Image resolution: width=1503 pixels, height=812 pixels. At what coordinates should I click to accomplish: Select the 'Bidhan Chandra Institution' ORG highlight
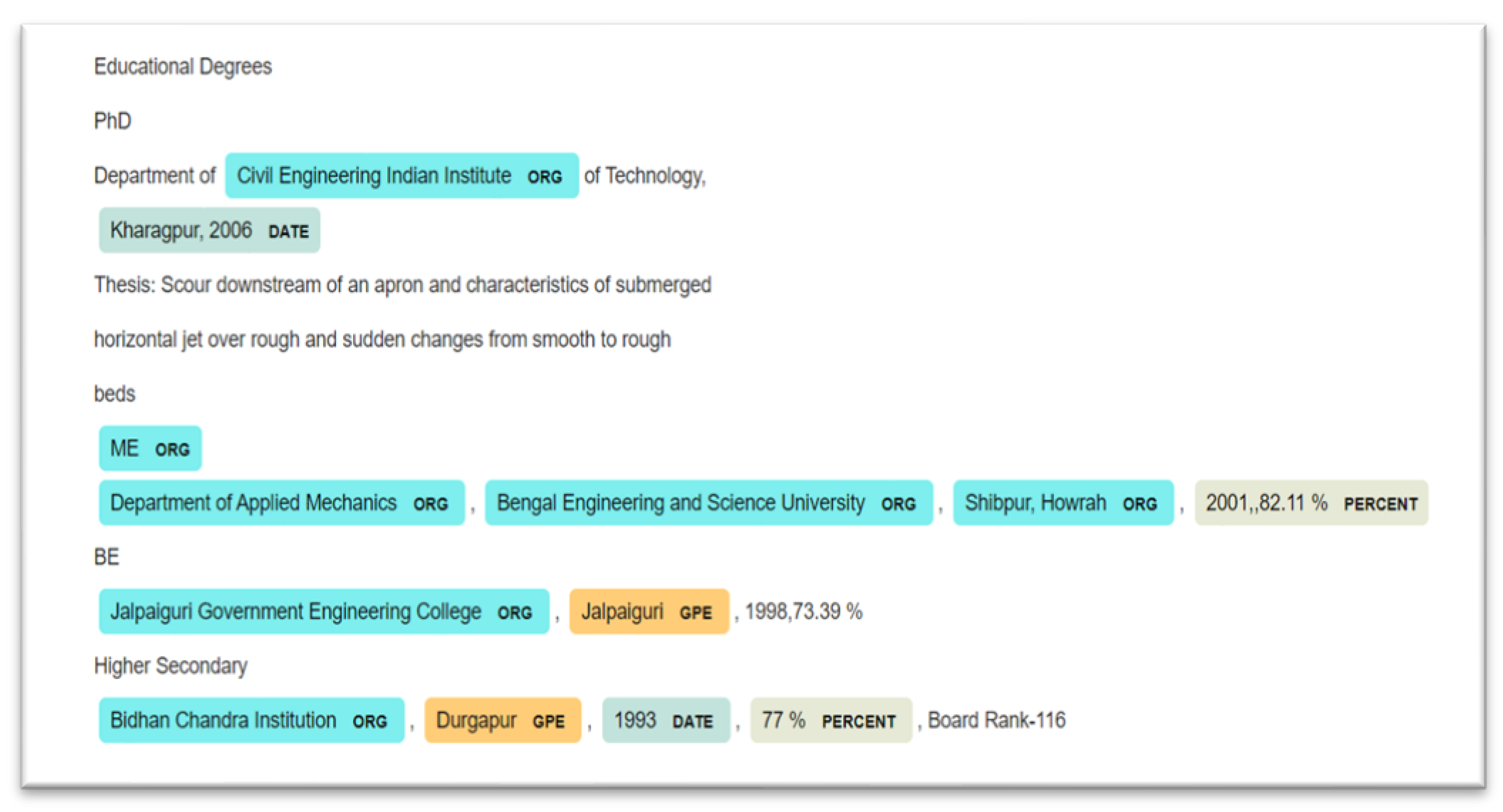251,720
